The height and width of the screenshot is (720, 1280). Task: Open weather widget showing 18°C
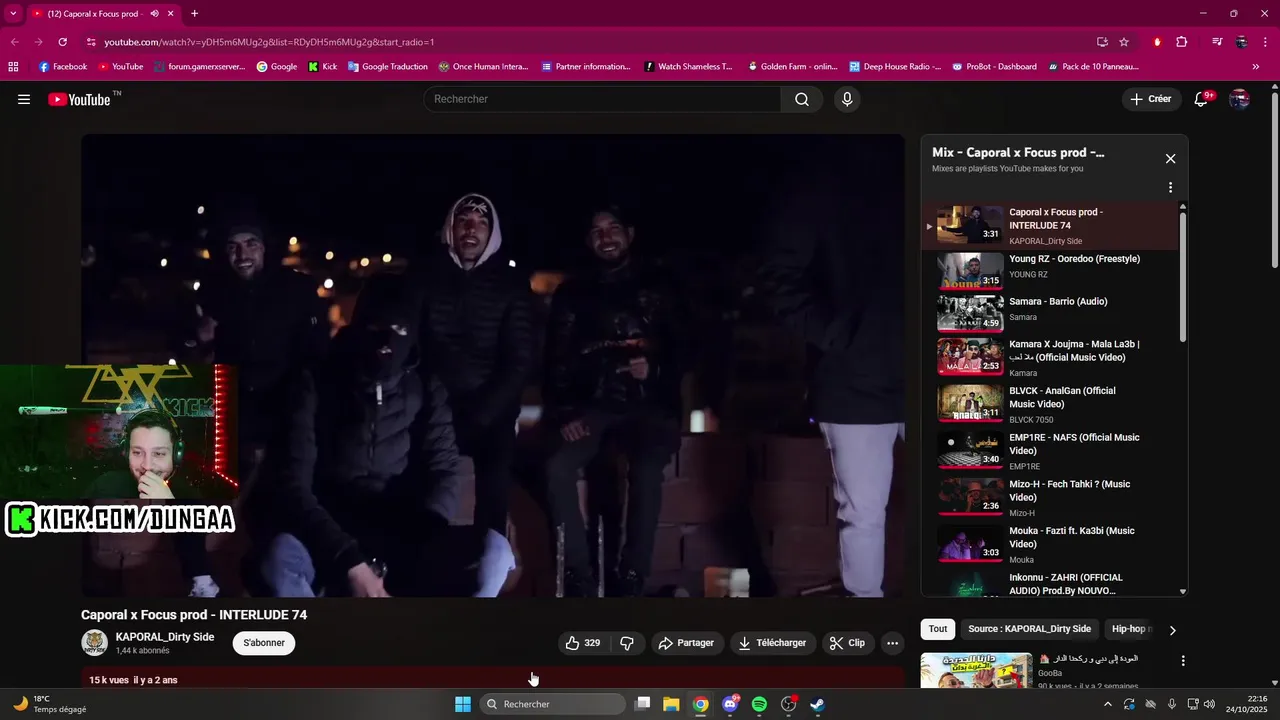48,704
